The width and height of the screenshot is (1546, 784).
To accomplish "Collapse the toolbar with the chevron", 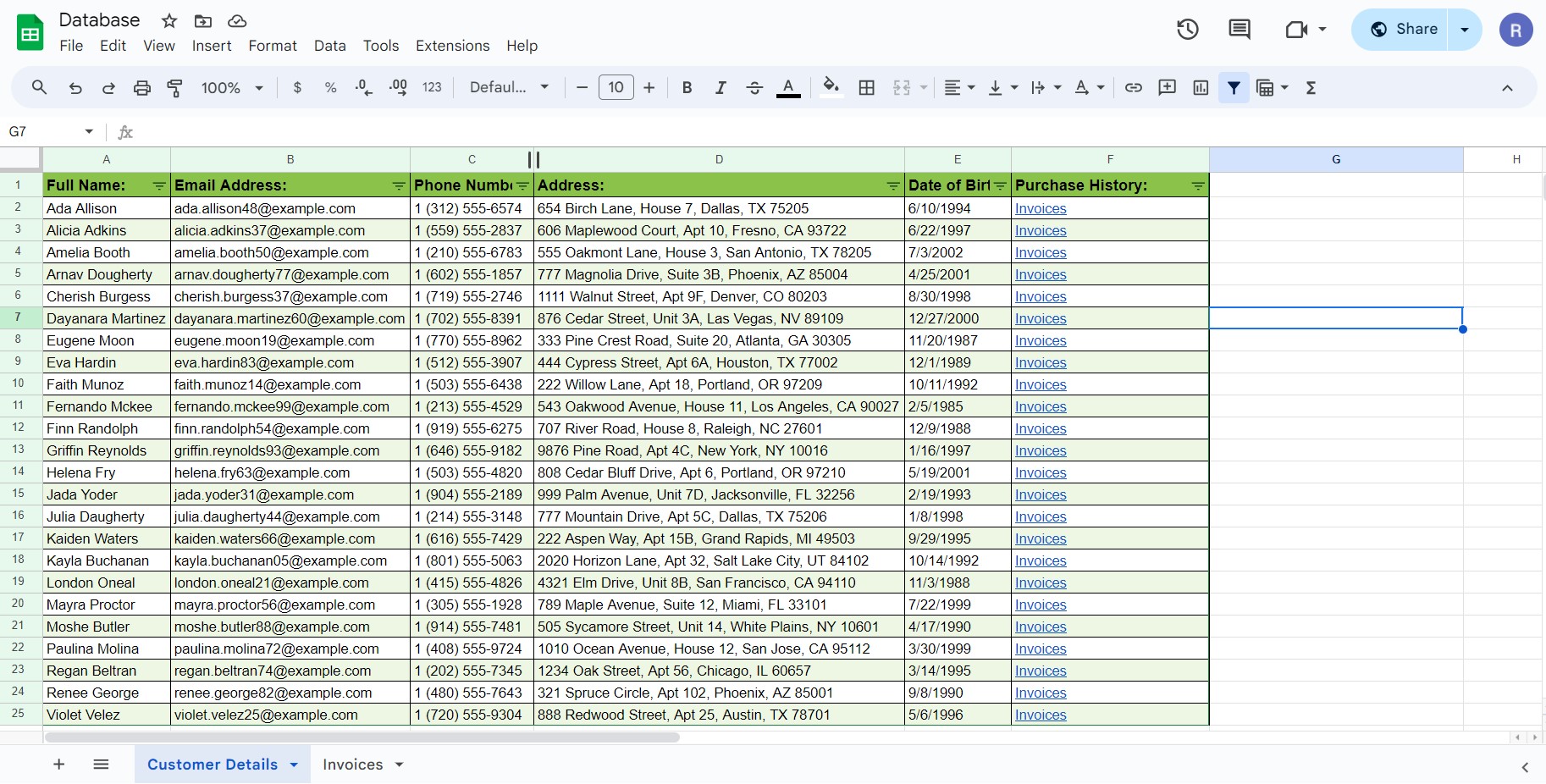I will 1507,88.
